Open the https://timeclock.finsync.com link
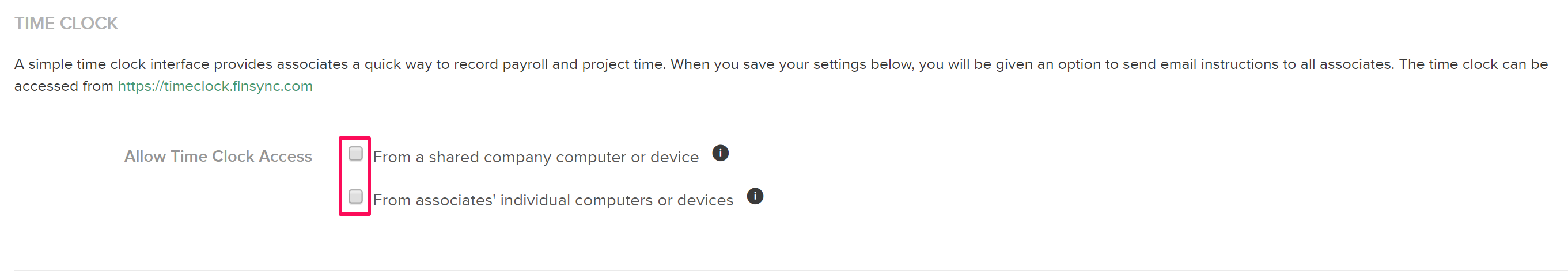The height and width of the screenshot is (271, 1568). (x=215, y=86)
